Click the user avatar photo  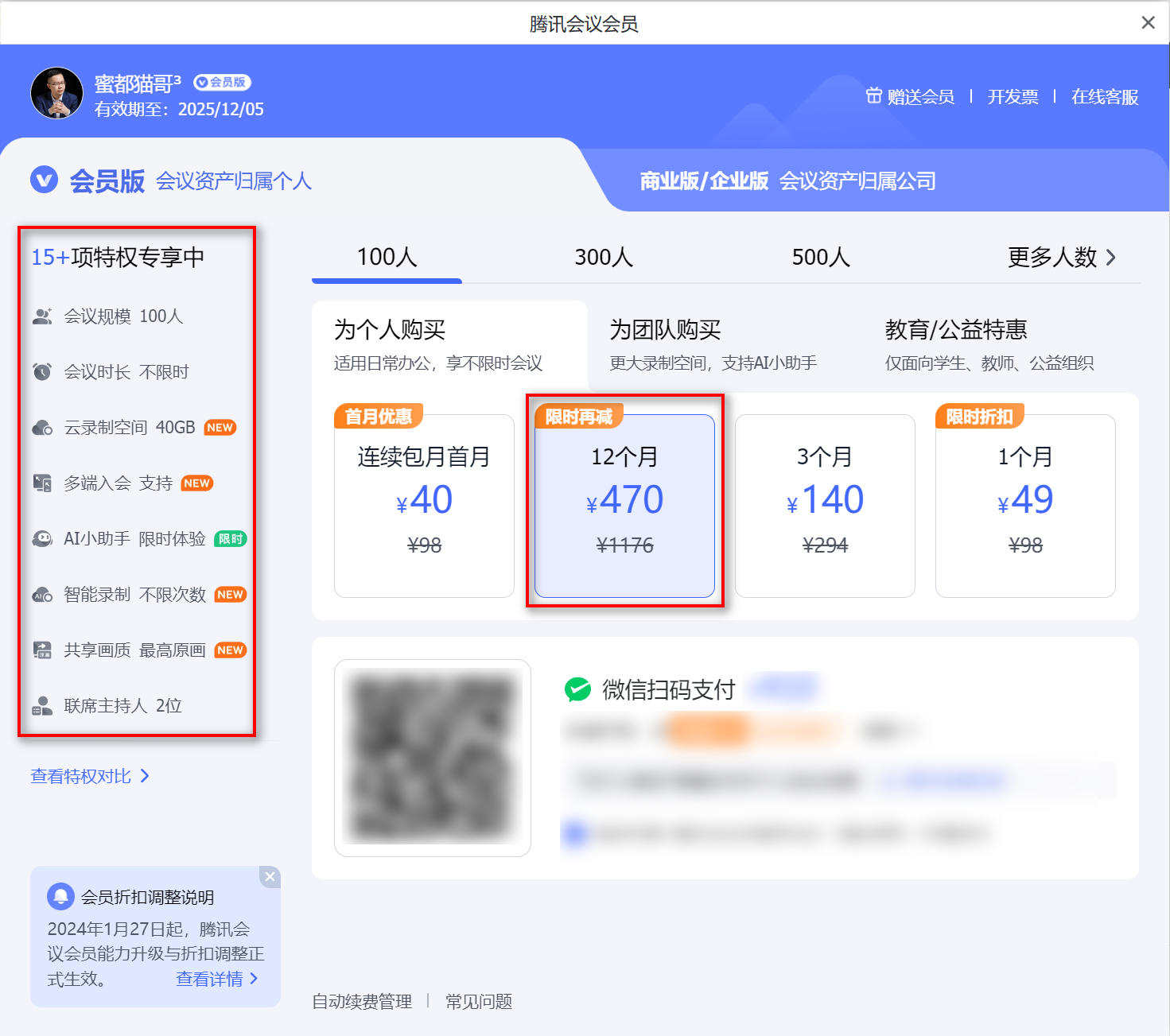56,93
